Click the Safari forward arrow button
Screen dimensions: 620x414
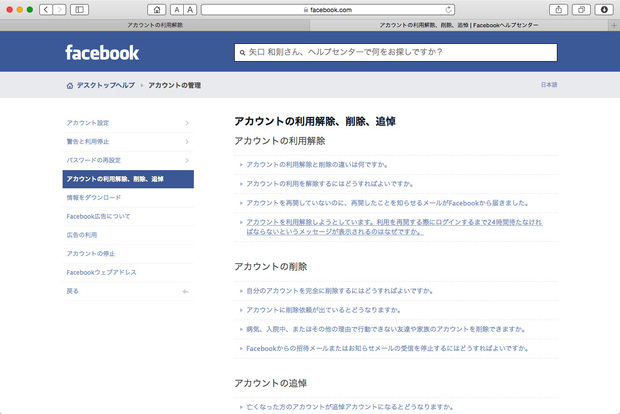pos(59,9)
